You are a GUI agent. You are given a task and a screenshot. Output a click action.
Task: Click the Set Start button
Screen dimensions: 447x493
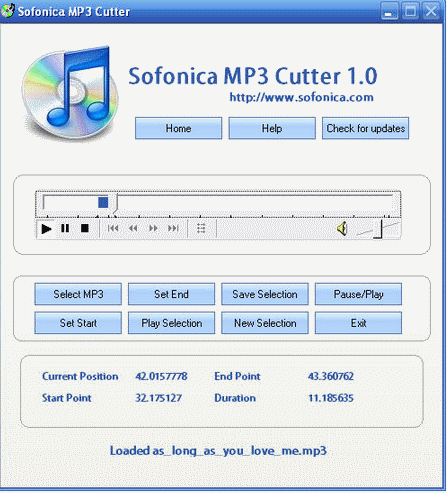point(78,323)
